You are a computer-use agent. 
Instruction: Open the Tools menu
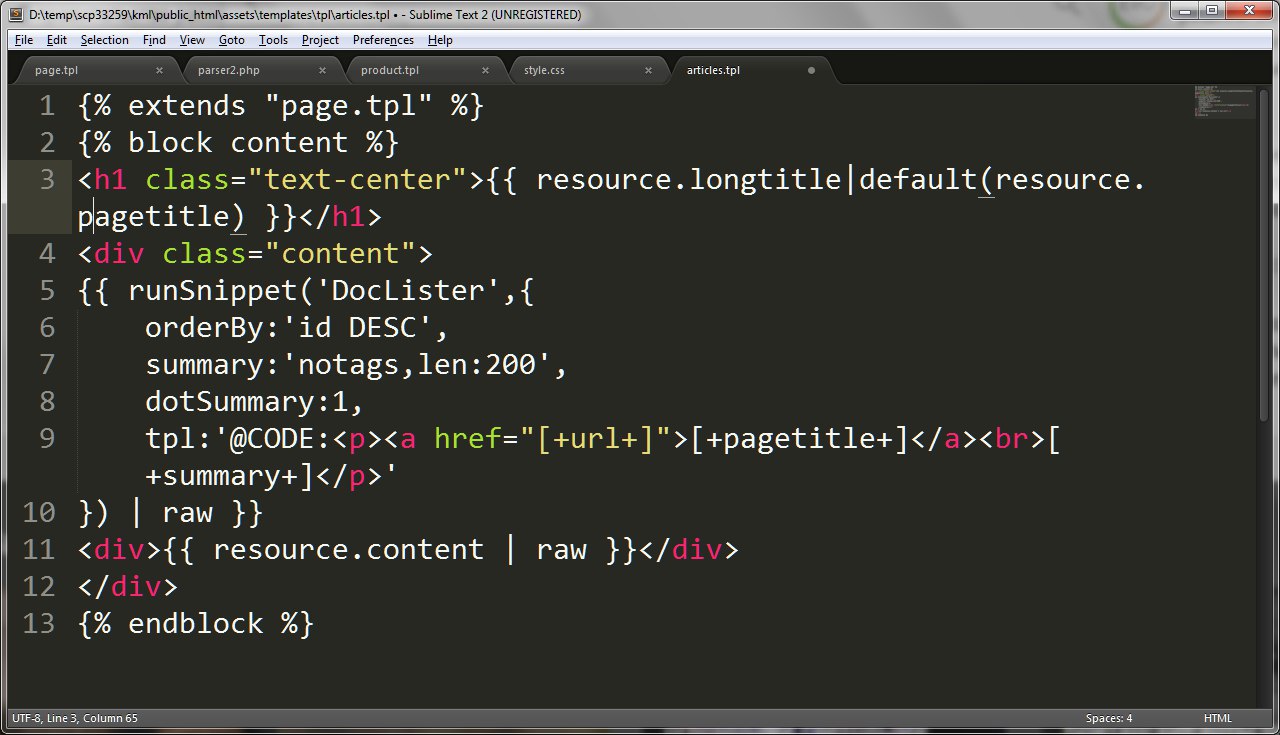point(273,40)
